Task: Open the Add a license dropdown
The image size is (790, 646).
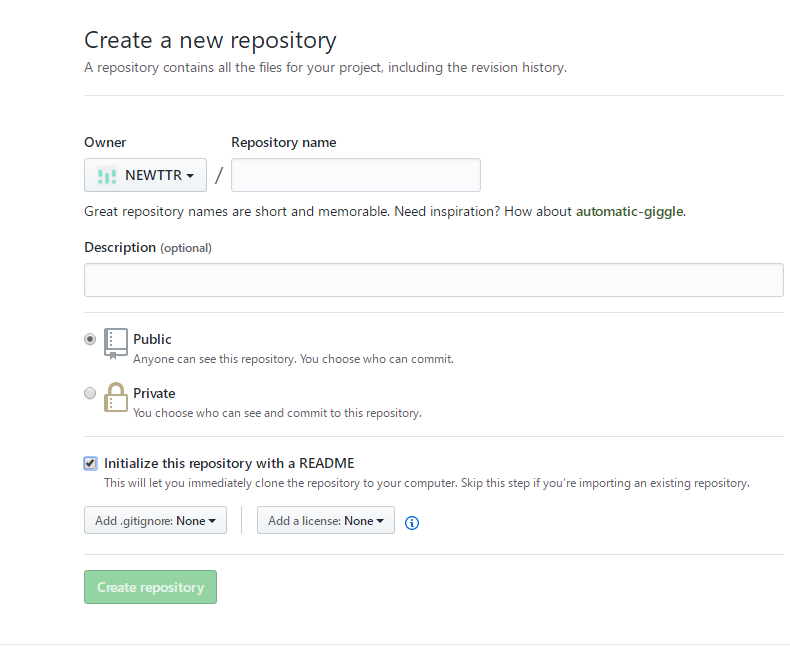Action: (325, 521)
